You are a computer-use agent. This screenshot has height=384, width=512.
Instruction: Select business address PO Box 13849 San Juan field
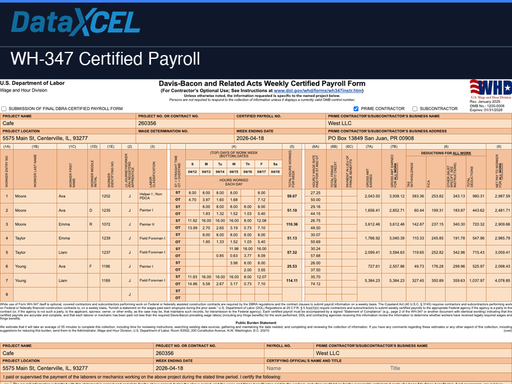(x=419, y=138)
